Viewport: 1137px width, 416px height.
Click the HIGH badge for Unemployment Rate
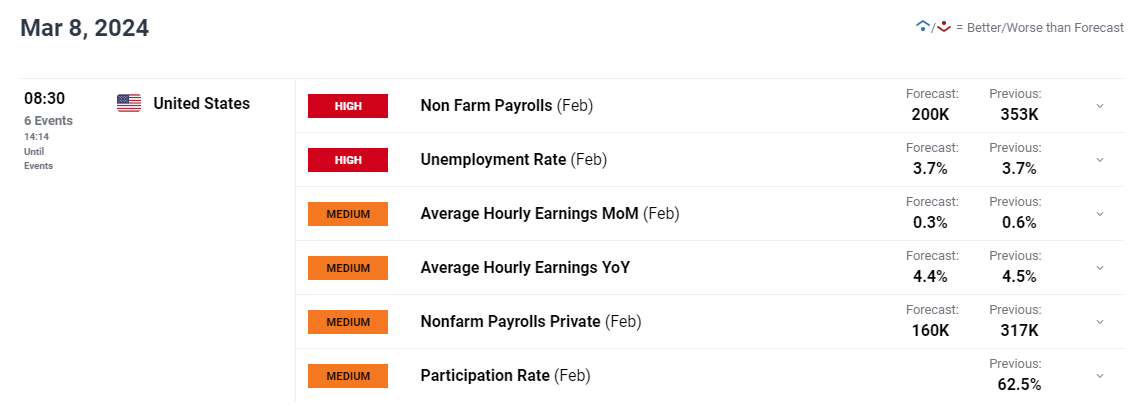point(348,160)
